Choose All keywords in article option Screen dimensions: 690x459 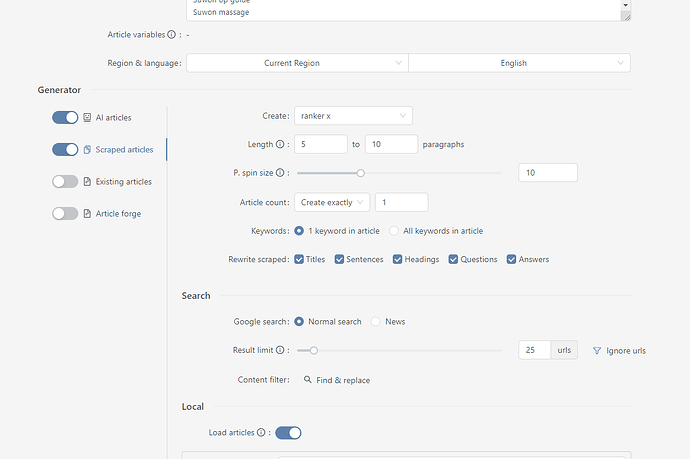tap(394, 231)
